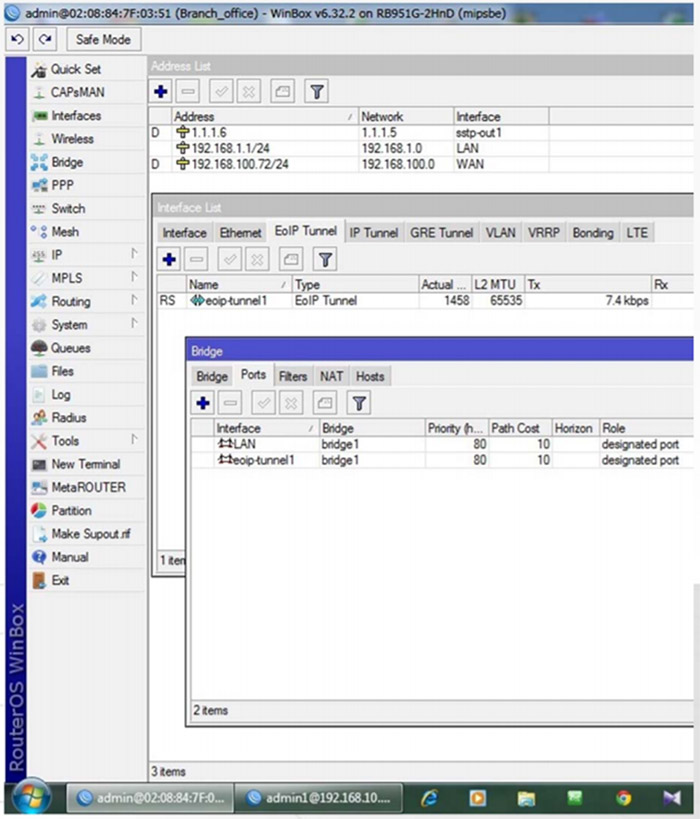Open Log menu item
Viewport: 700px width, 819px height.
coord(61,394)
